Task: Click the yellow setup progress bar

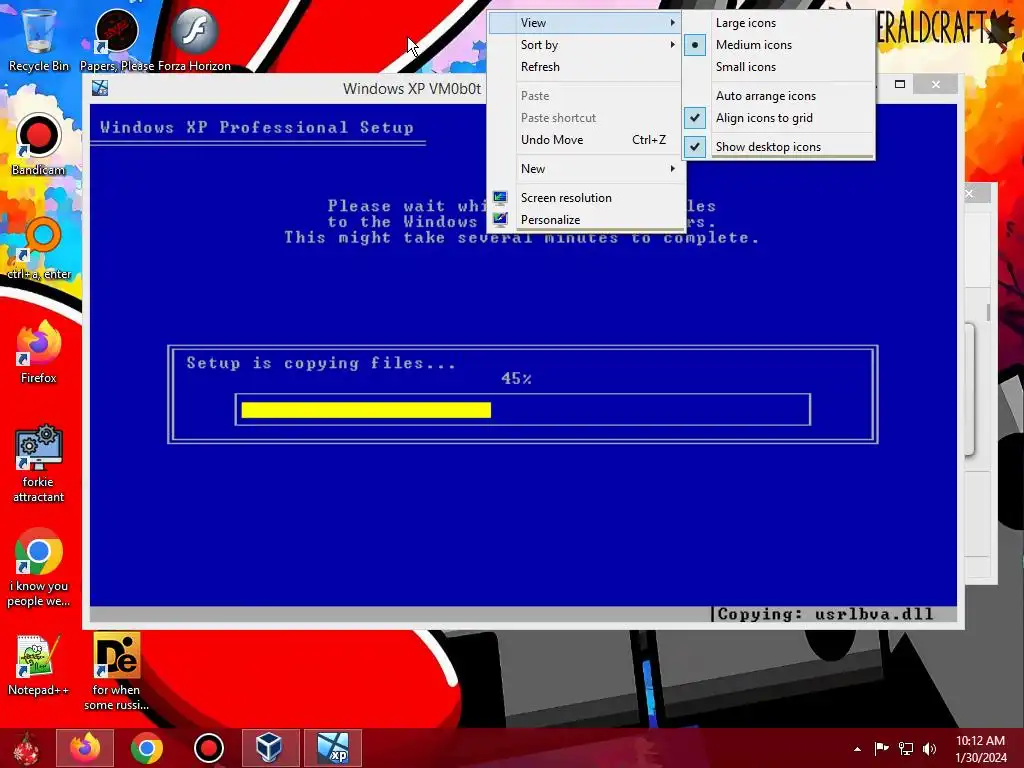Action: click(366, 409)
